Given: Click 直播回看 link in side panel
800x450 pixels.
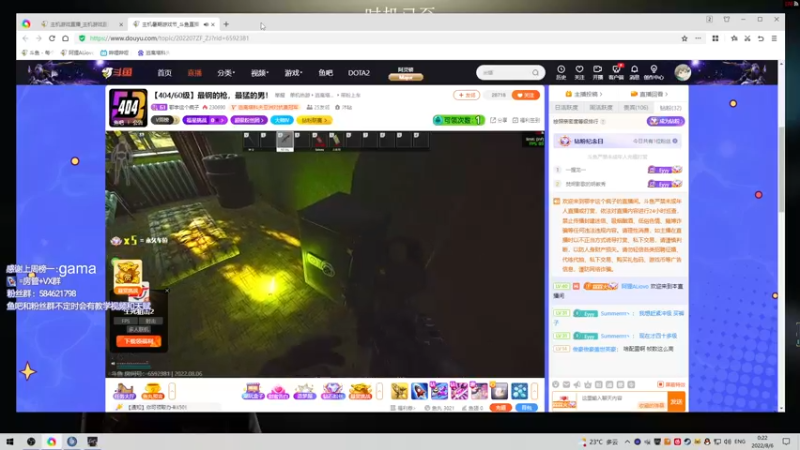Looking at the screenshot, I should tap(649, 94).
